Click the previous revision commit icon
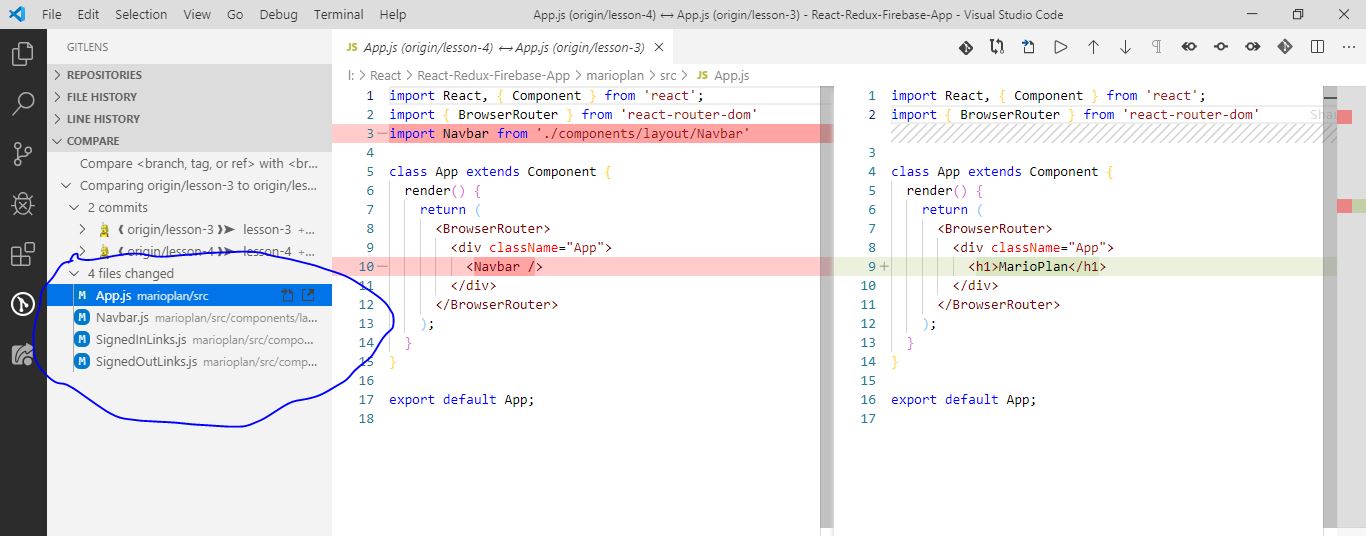The width and height of the screenshot is (1366, 536). point(1189,47)
